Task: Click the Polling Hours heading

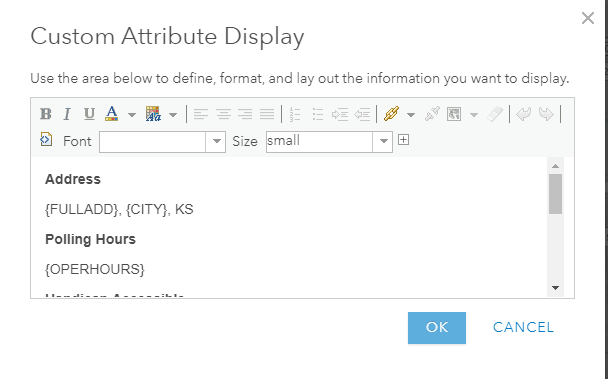Action: pos(90,239)
